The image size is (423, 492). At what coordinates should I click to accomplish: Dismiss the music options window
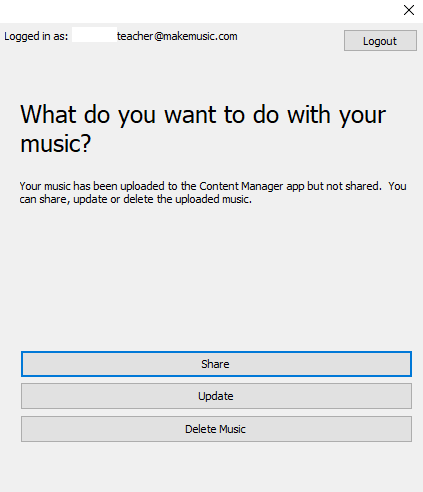click(x=409, y=10)
